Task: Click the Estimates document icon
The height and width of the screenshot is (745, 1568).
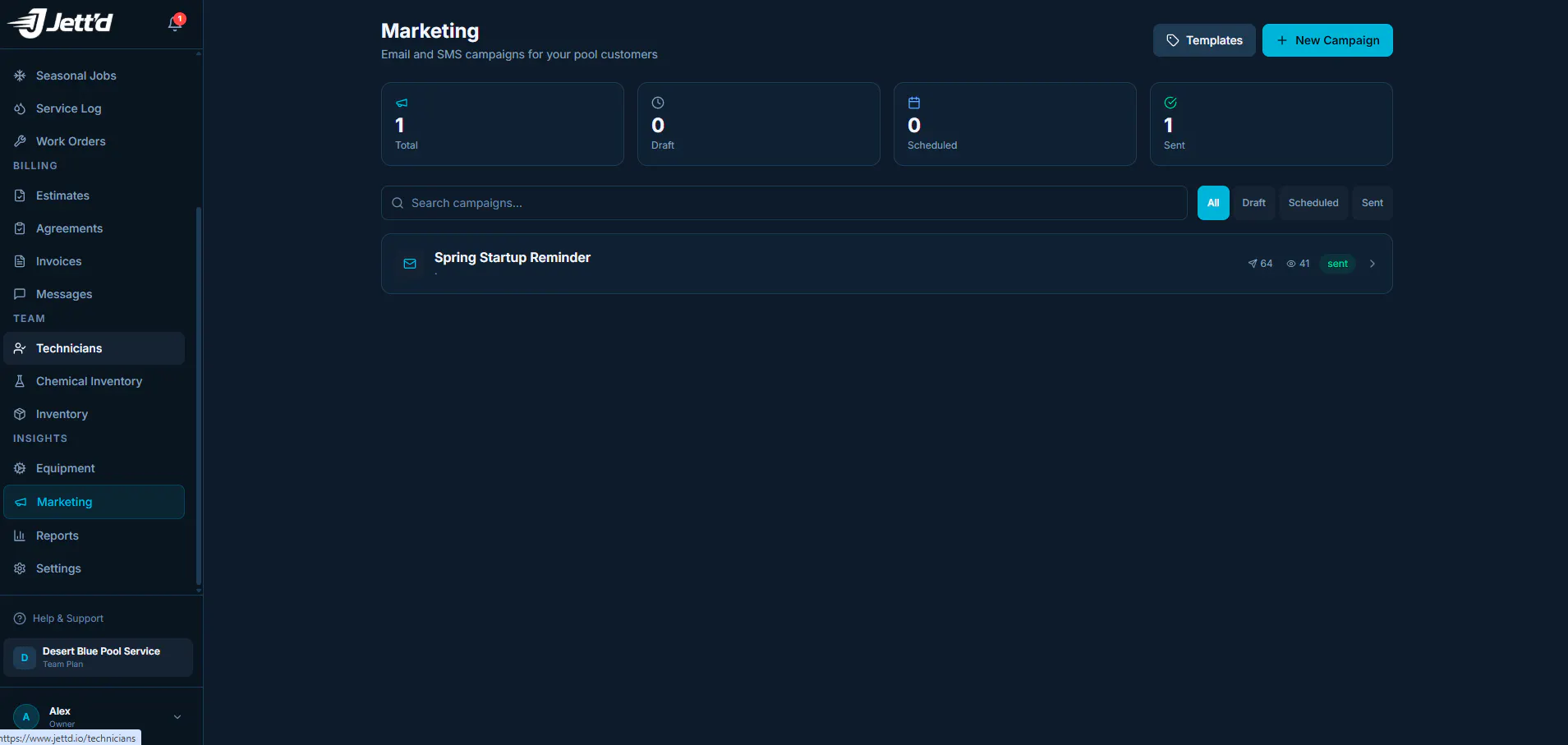Action: (20, 195)
